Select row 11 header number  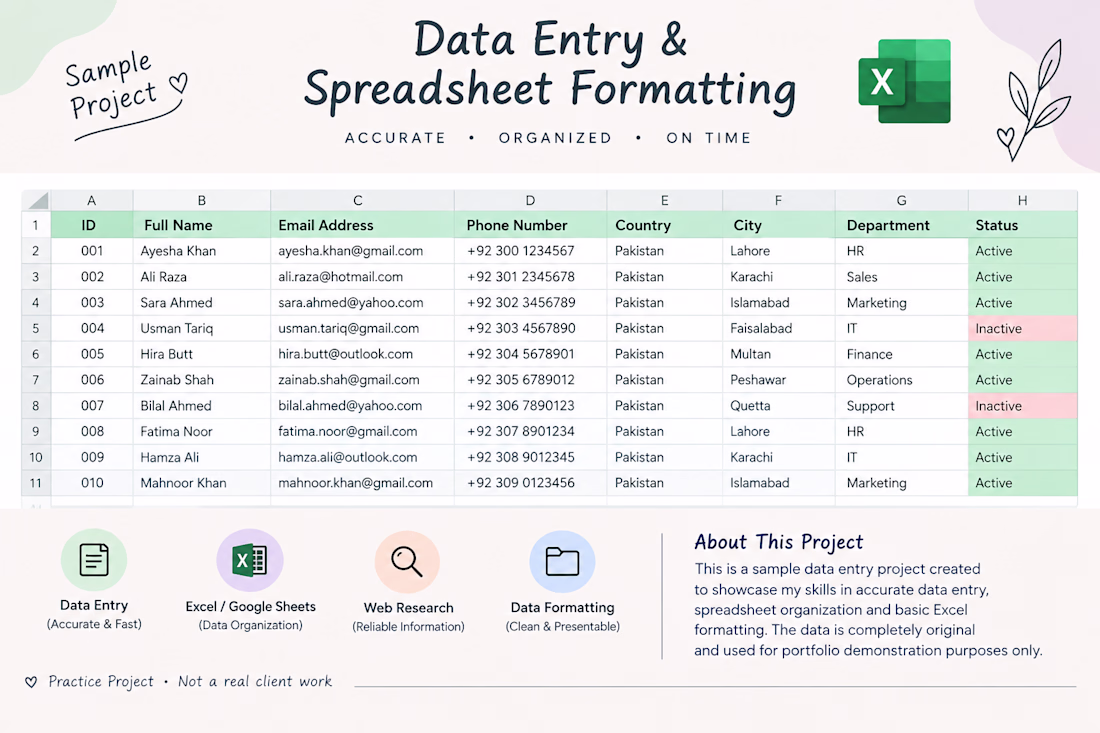click(x=36, y=483)
